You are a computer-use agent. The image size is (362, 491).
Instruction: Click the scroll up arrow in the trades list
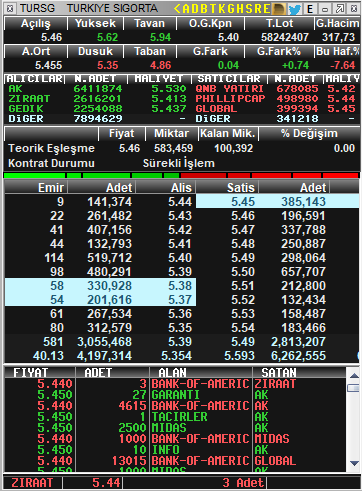[x=354, y=376]
